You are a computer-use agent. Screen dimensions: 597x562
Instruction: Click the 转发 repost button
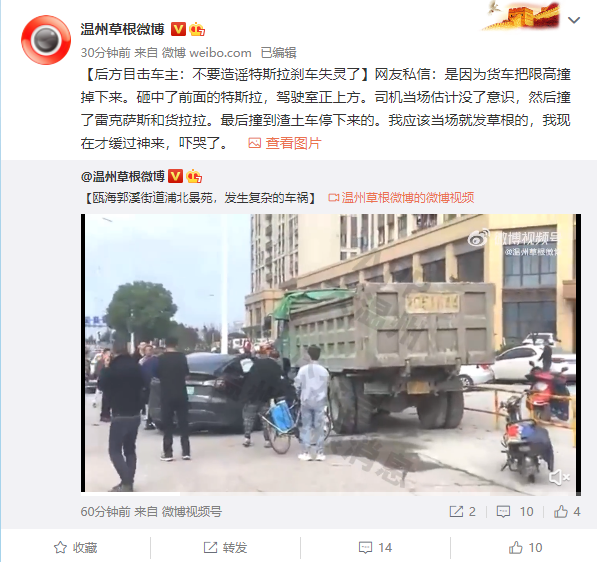225,548
